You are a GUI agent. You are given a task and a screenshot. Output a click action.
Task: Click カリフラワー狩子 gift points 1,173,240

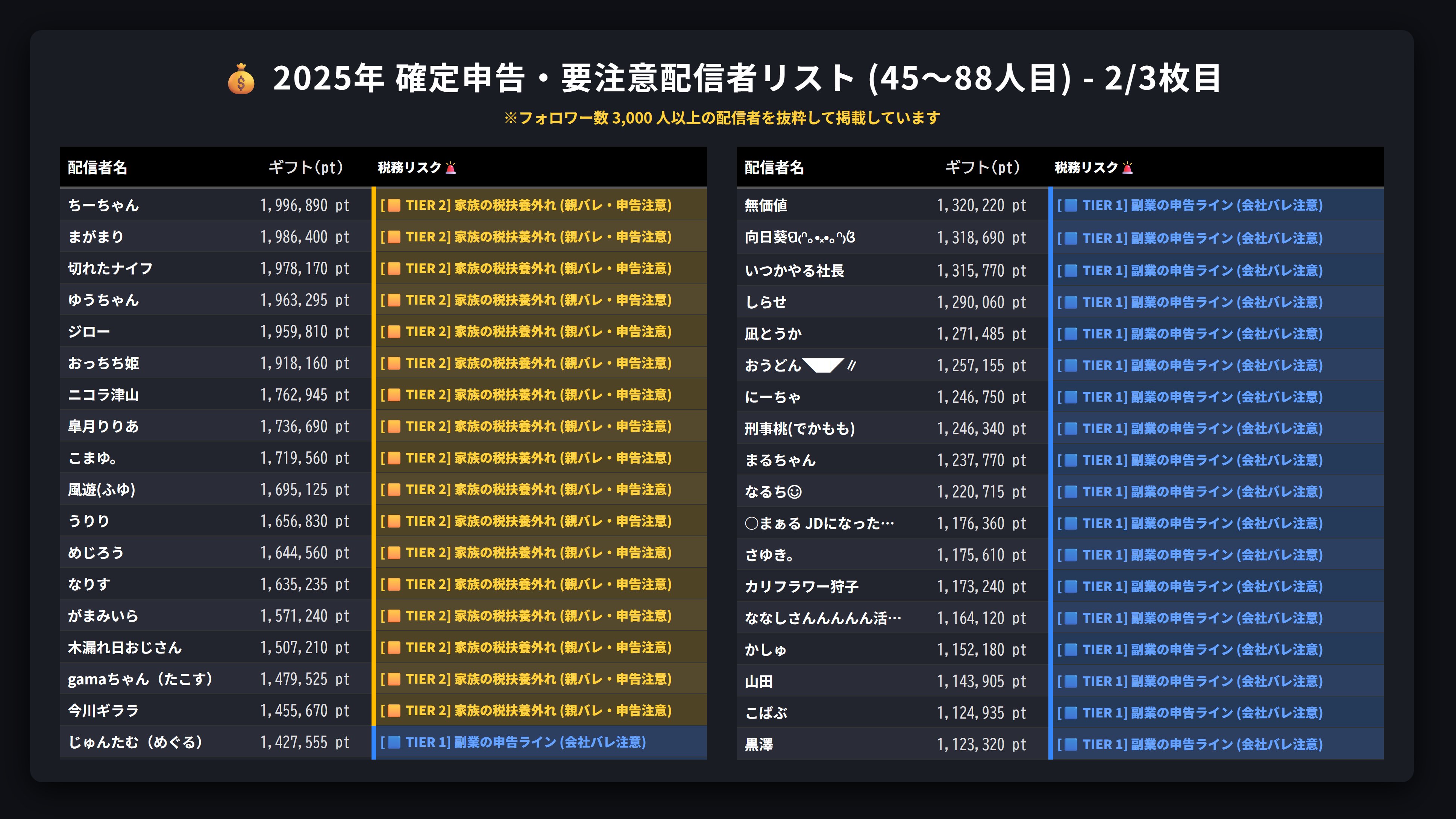(981, 587)
